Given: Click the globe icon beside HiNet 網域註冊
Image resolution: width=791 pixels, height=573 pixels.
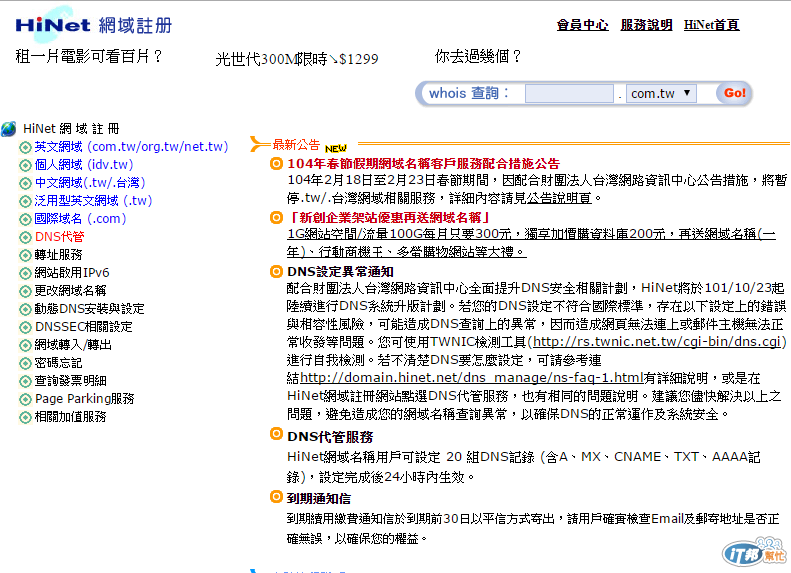Looking at the screenshot, I should click(x=9, y=129).
